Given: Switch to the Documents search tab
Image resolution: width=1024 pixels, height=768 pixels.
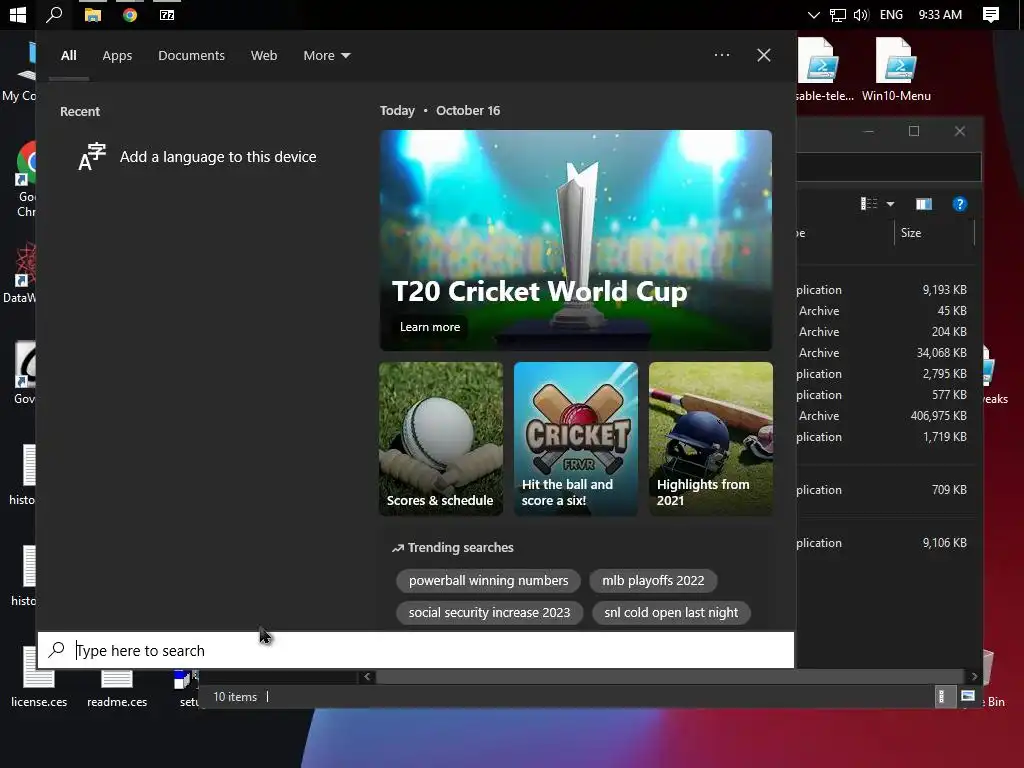Looking at the screenshot, I should click(x=191, y=56).
